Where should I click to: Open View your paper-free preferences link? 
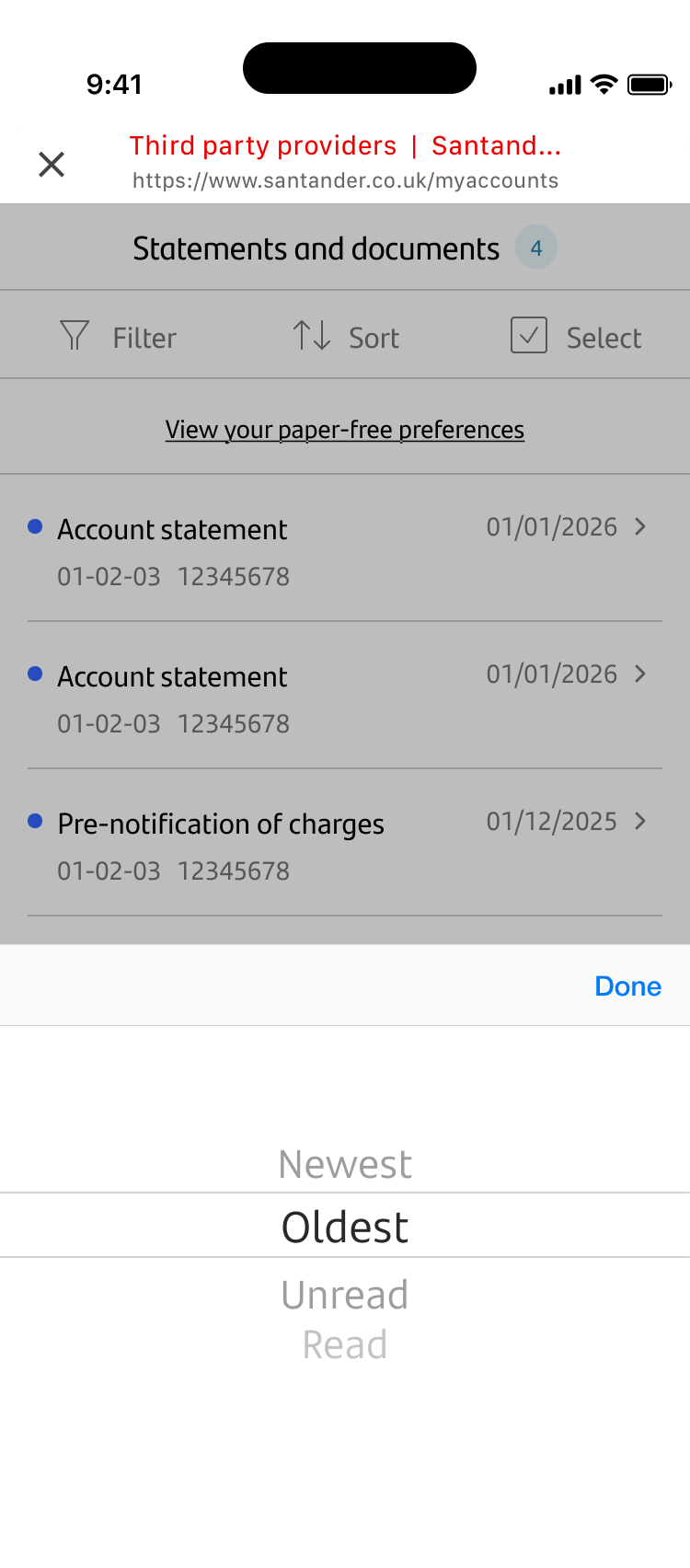click(345, 430)
